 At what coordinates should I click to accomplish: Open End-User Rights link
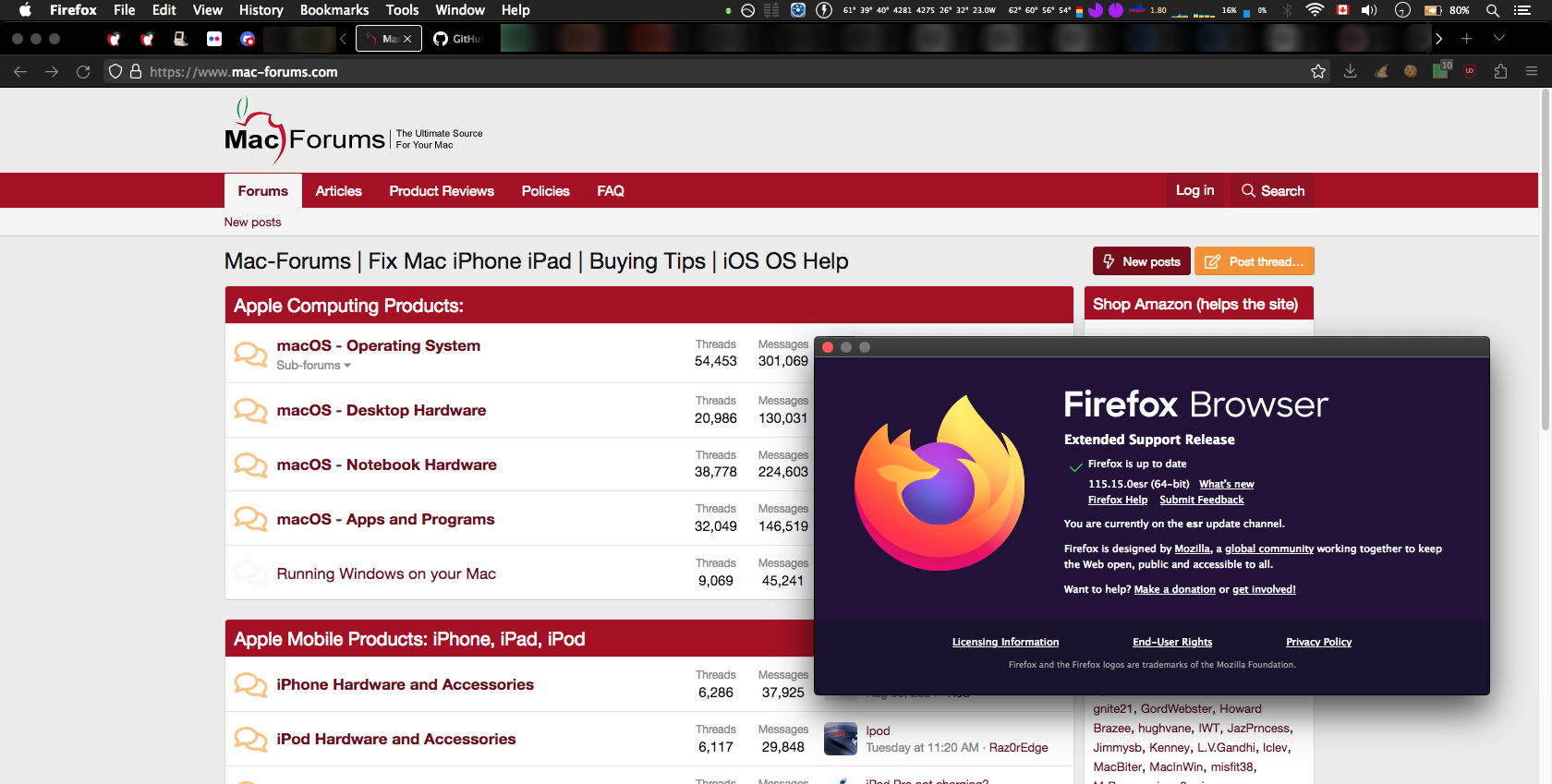tap(1172, 642)
